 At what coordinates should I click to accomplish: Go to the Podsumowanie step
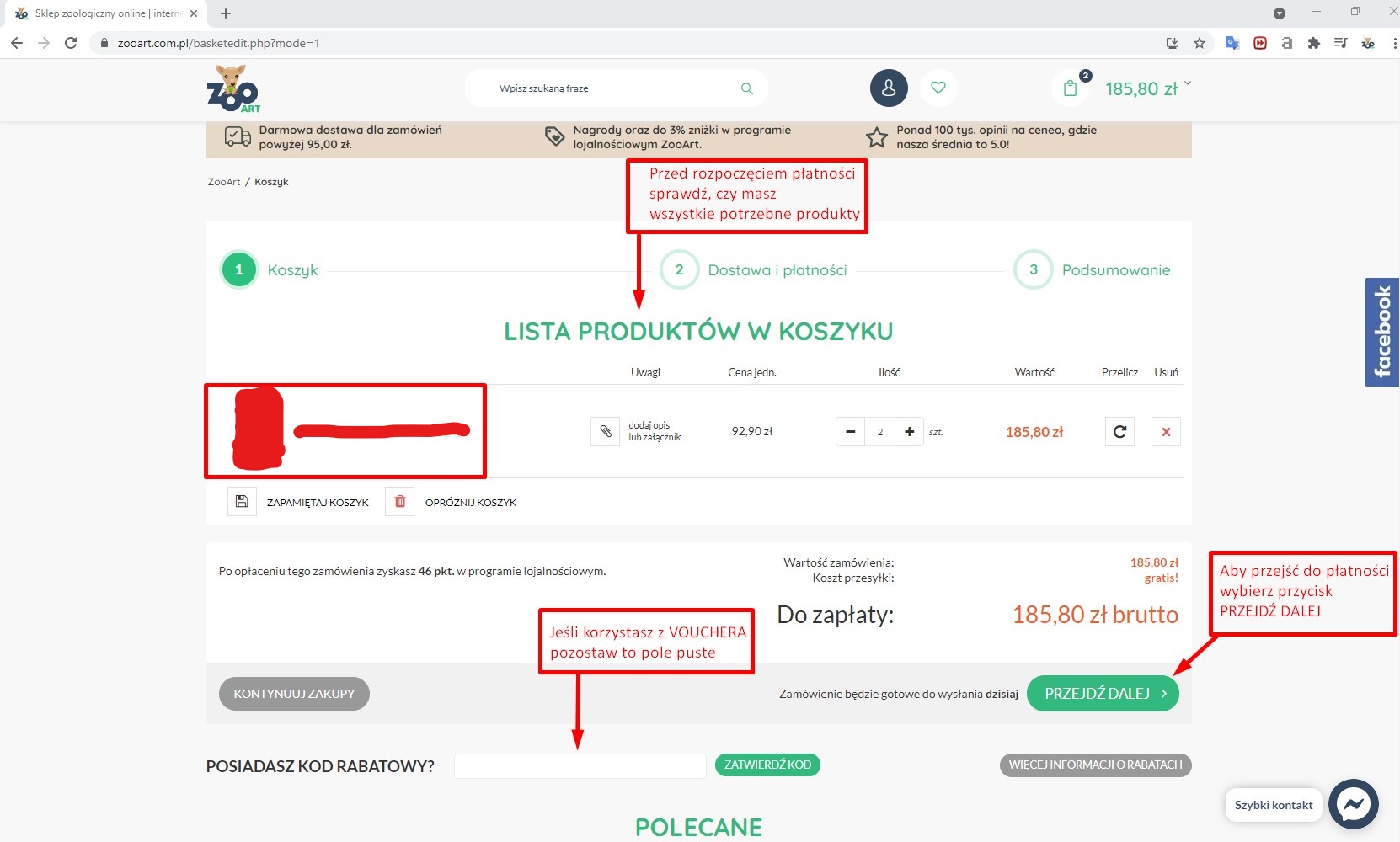[x=1115, y=270]
